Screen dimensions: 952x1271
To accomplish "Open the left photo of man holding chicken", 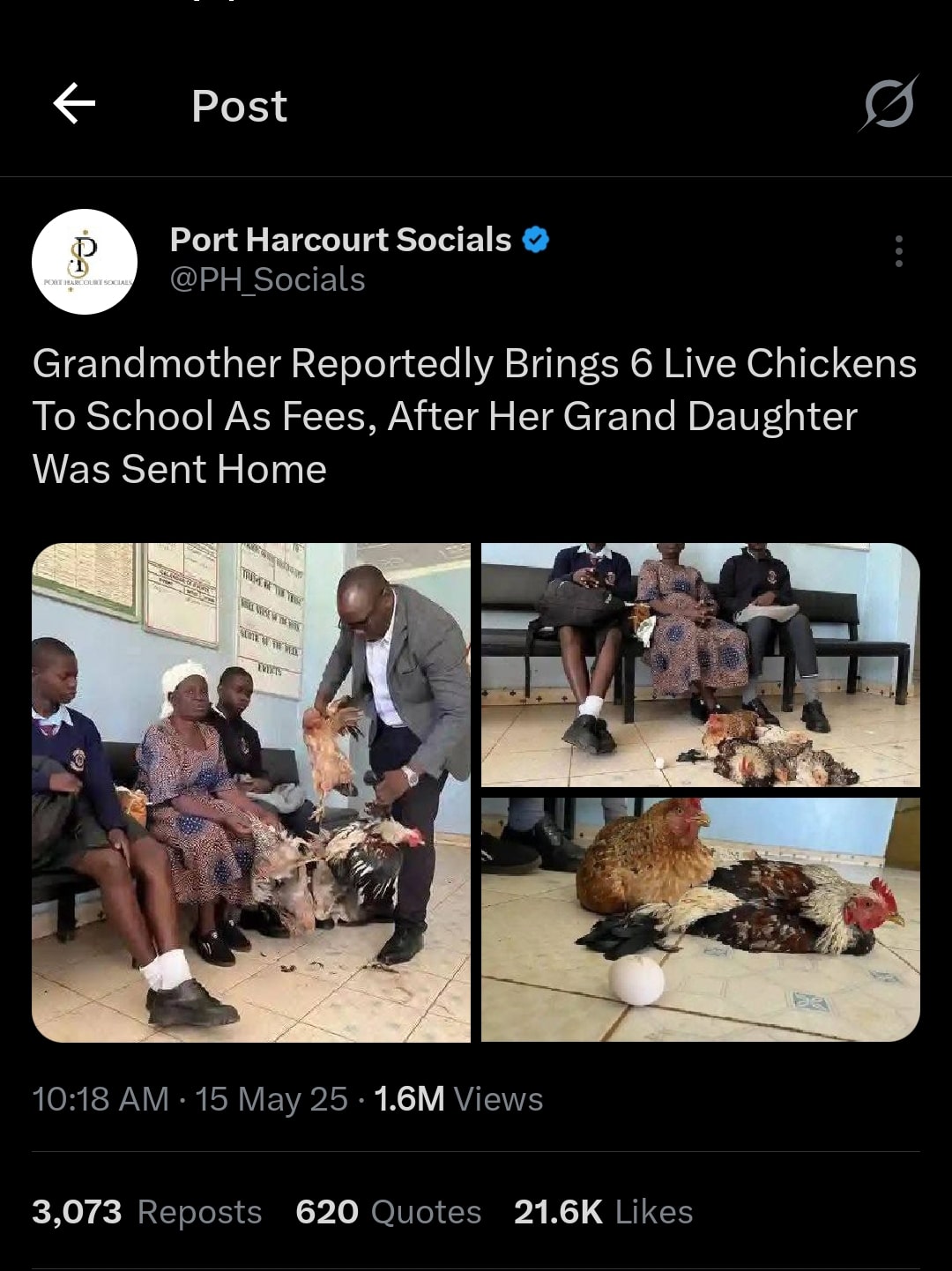I will (x=251, y=792).
